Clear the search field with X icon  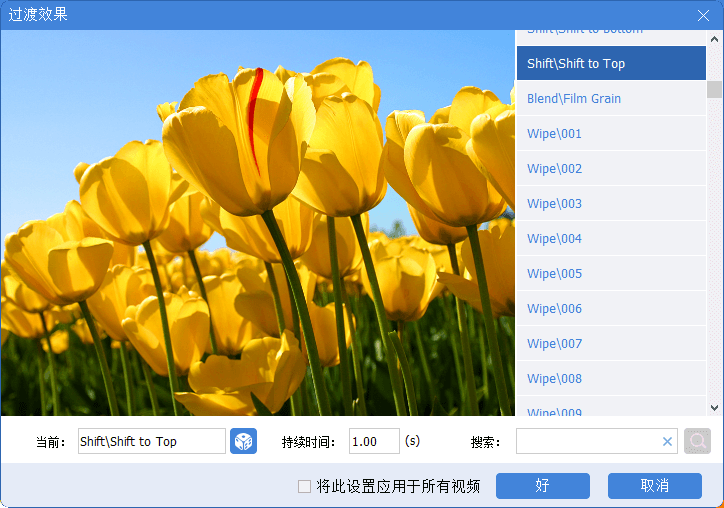click(x=667, y=441)
